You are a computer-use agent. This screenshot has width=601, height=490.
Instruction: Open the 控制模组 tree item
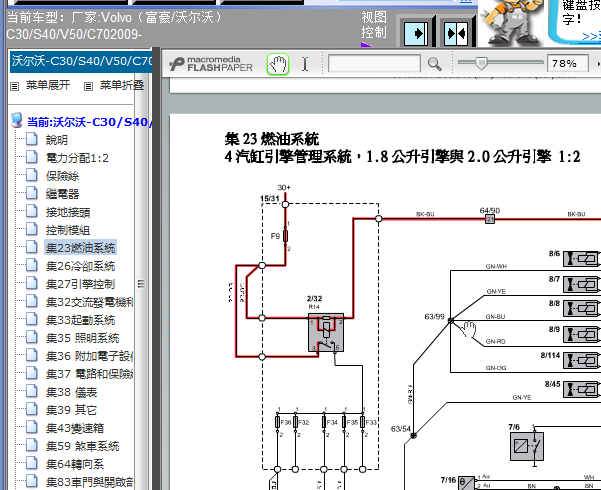(68, 230)
